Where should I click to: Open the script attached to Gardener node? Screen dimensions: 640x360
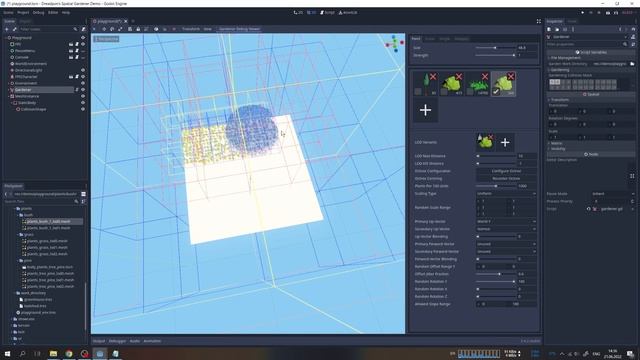77,90
